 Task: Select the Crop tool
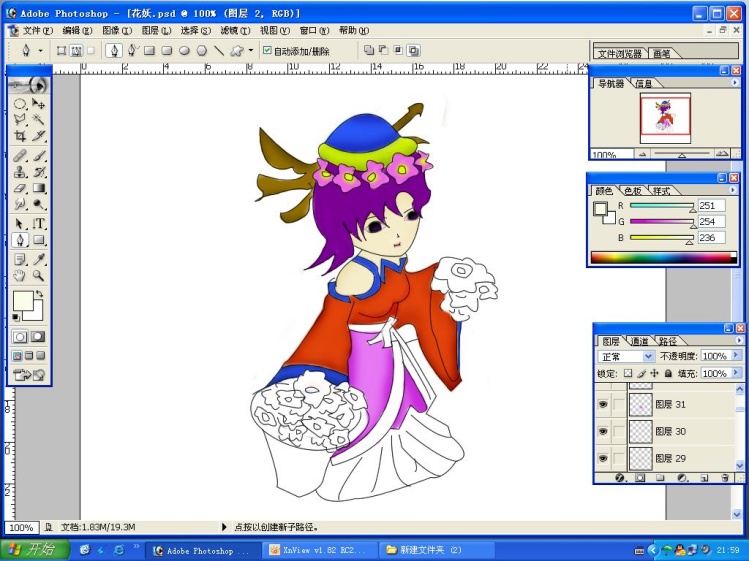click(20, 136)
